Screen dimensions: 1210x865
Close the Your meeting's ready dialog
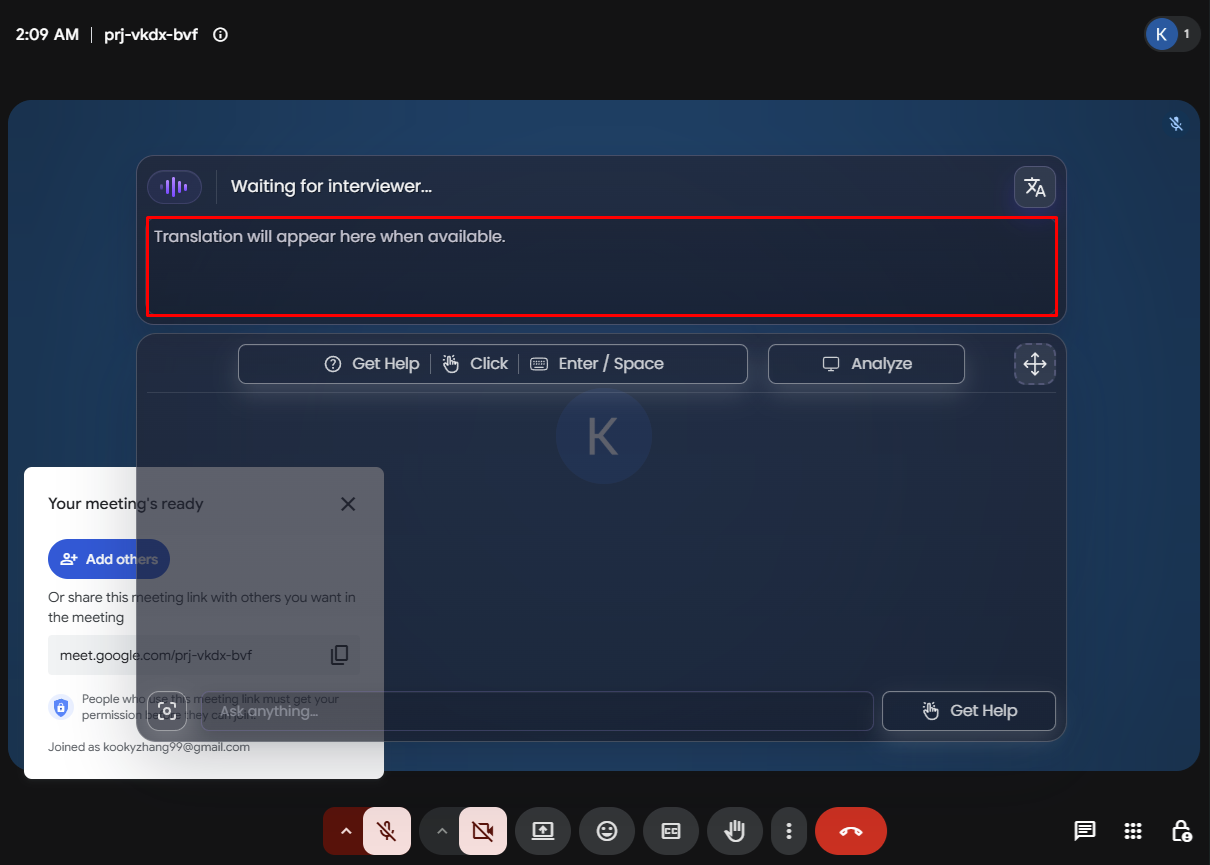tap(348, 504)
